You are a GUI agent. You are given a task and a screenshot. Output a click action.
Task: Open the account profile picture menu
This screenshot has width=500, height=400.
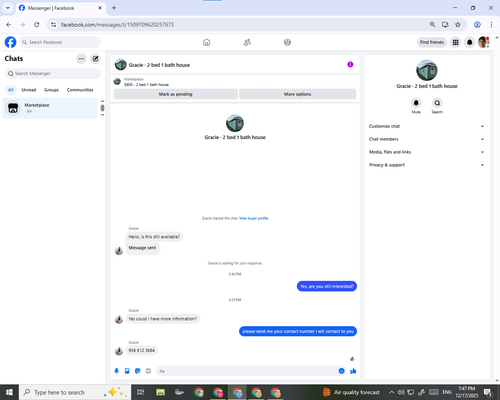tap(483, 42)
